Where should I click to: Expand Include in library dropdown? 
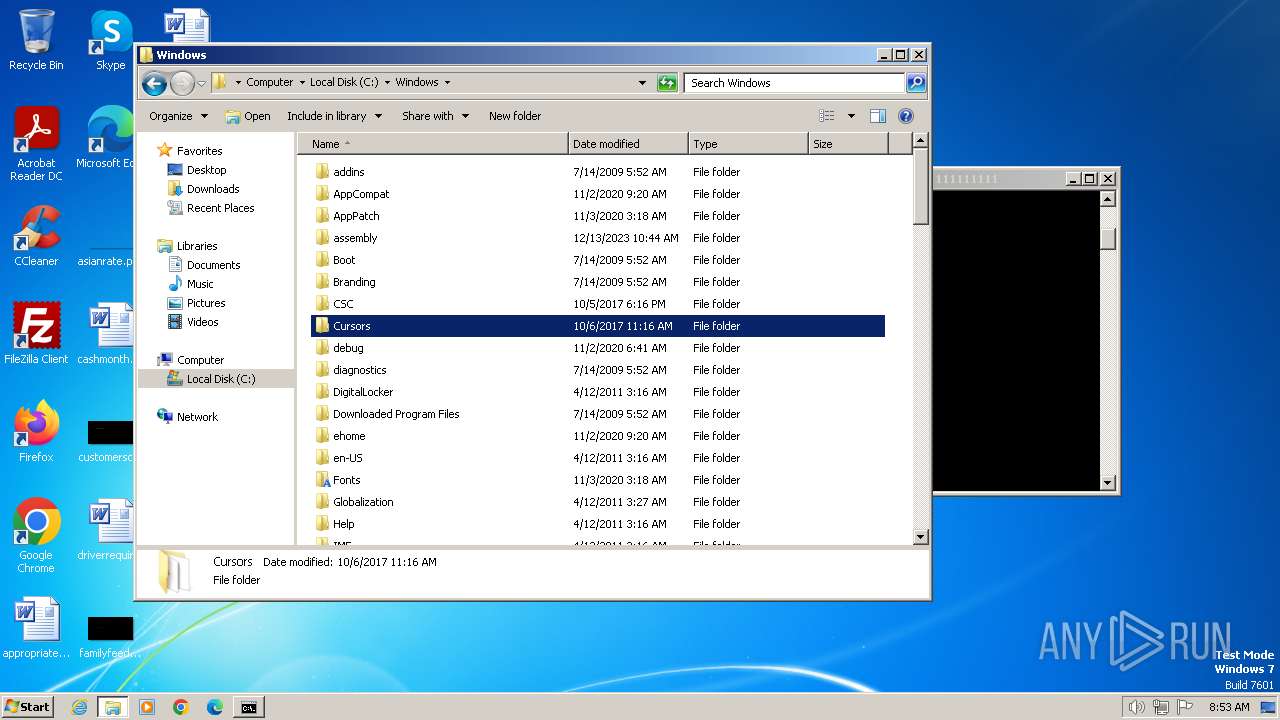pyautogui.click(x=334, y=116)
